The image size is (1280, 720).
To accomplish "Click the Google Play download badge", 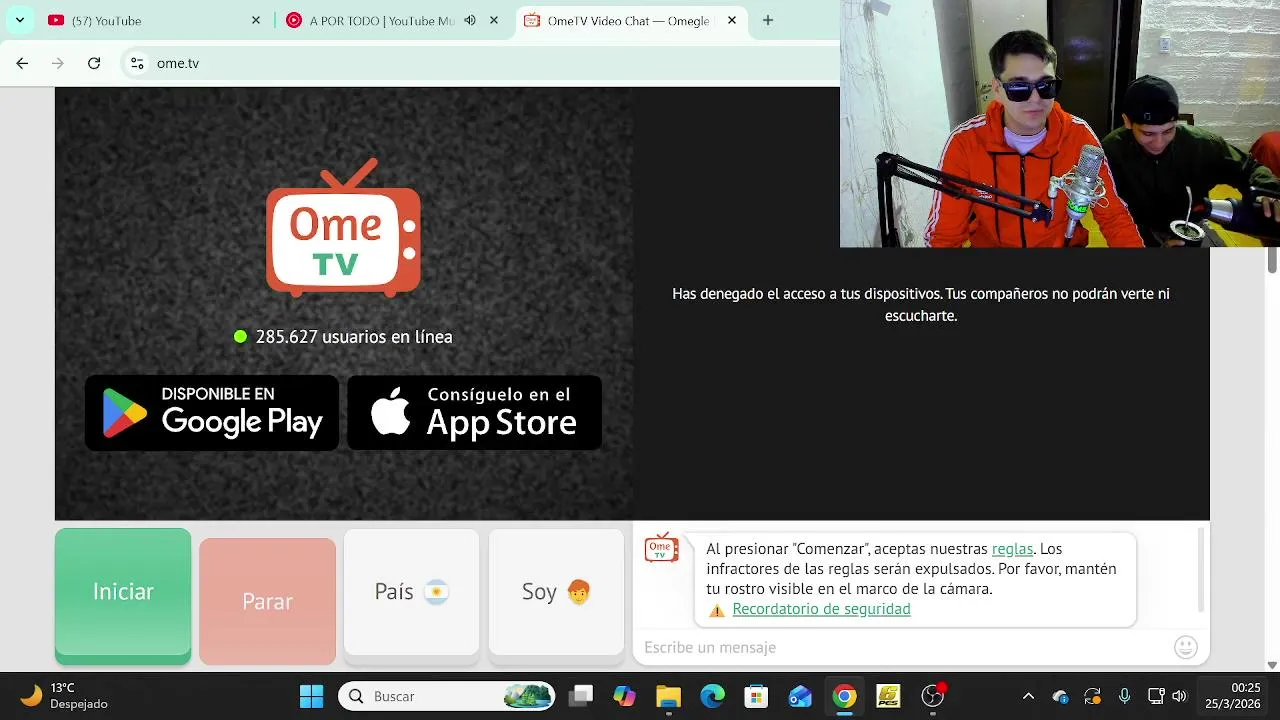I will (212, 412).
